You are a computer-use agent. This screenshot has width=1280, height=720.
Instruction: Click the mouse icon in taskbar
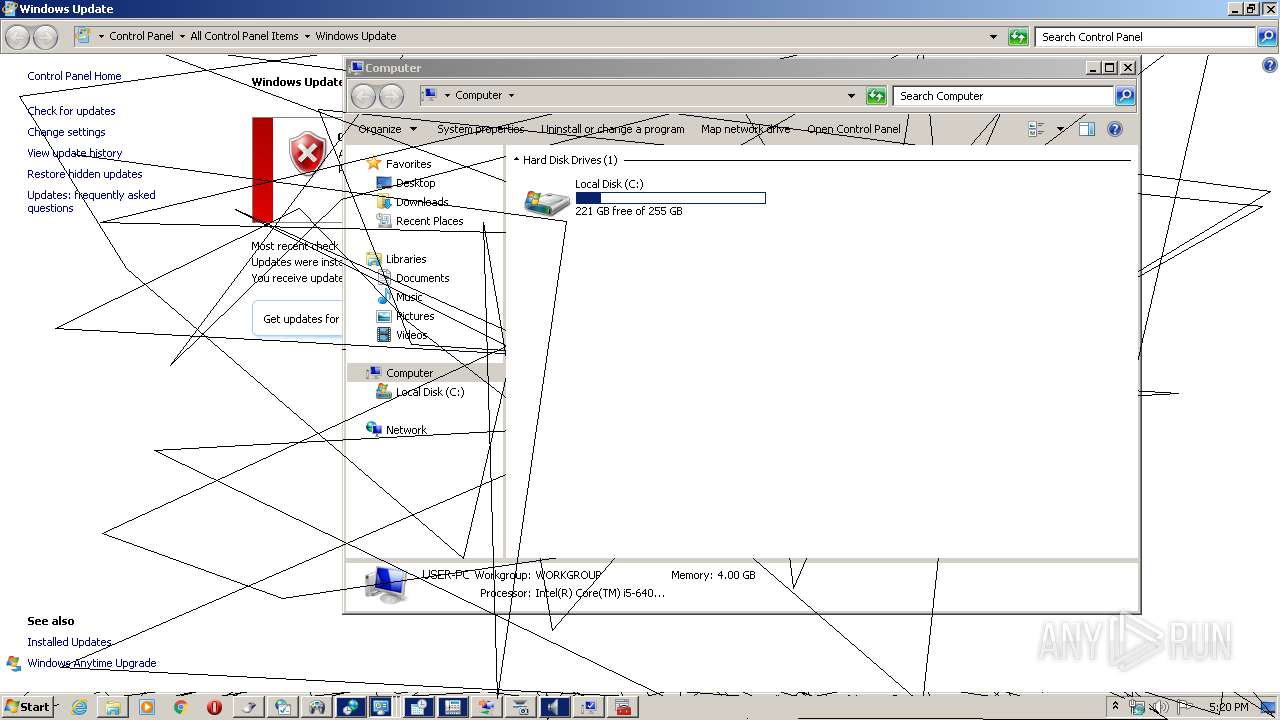pyautogui.click(x=249, y=707)
